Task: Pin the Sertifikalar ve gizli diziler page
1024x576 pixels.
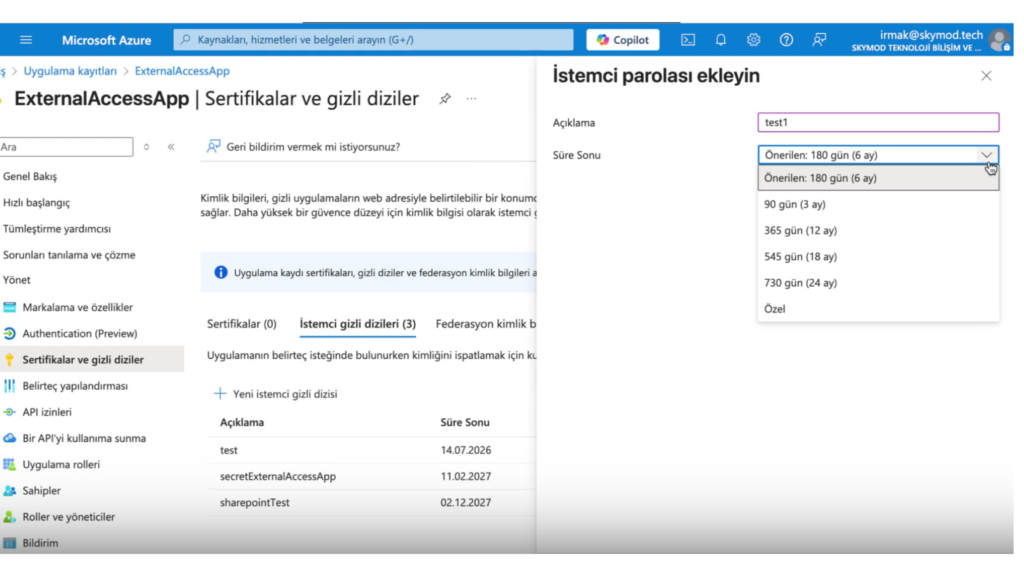Action: 445,98
